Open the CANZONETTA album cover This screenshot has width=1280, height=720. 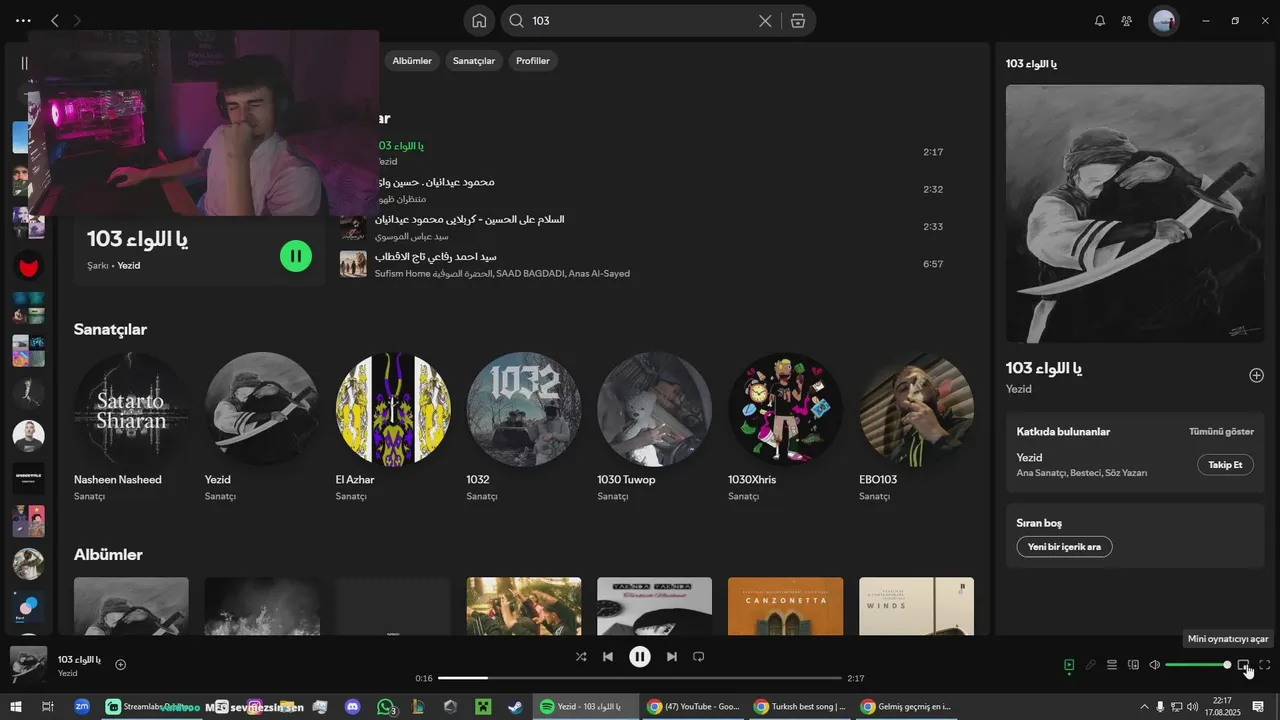pyautogui.click(x=785, y=606)
